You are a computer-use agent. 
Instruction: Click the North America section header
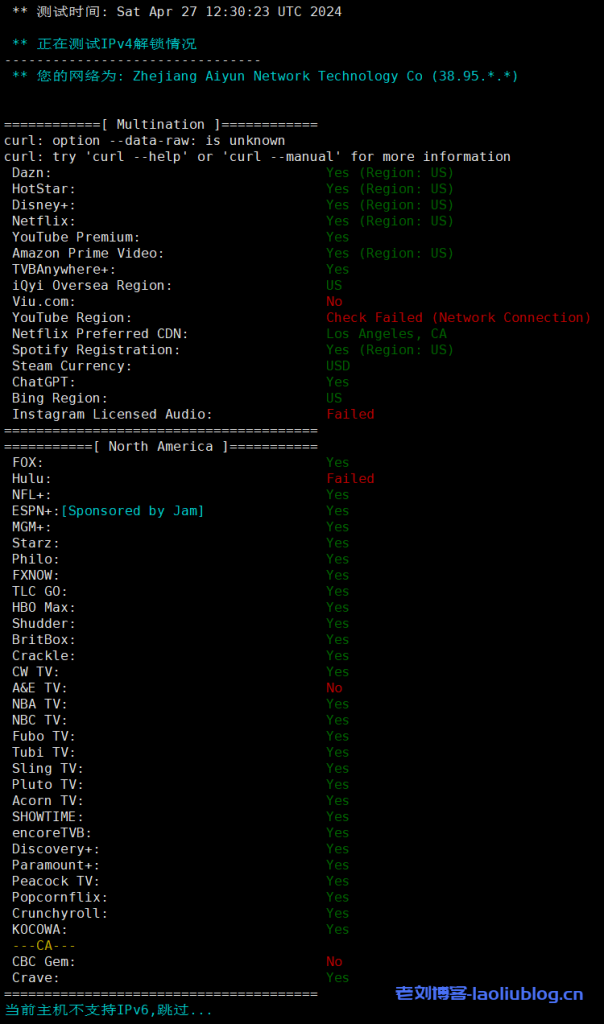coord(160,446)
